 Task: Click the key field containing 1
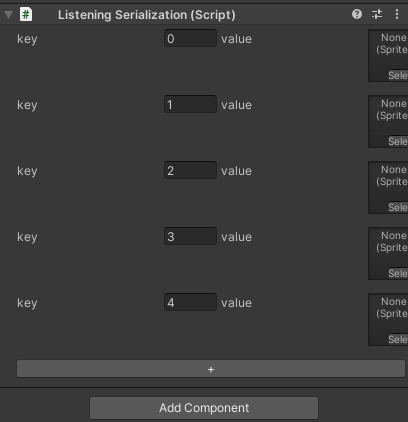point(190,104)
